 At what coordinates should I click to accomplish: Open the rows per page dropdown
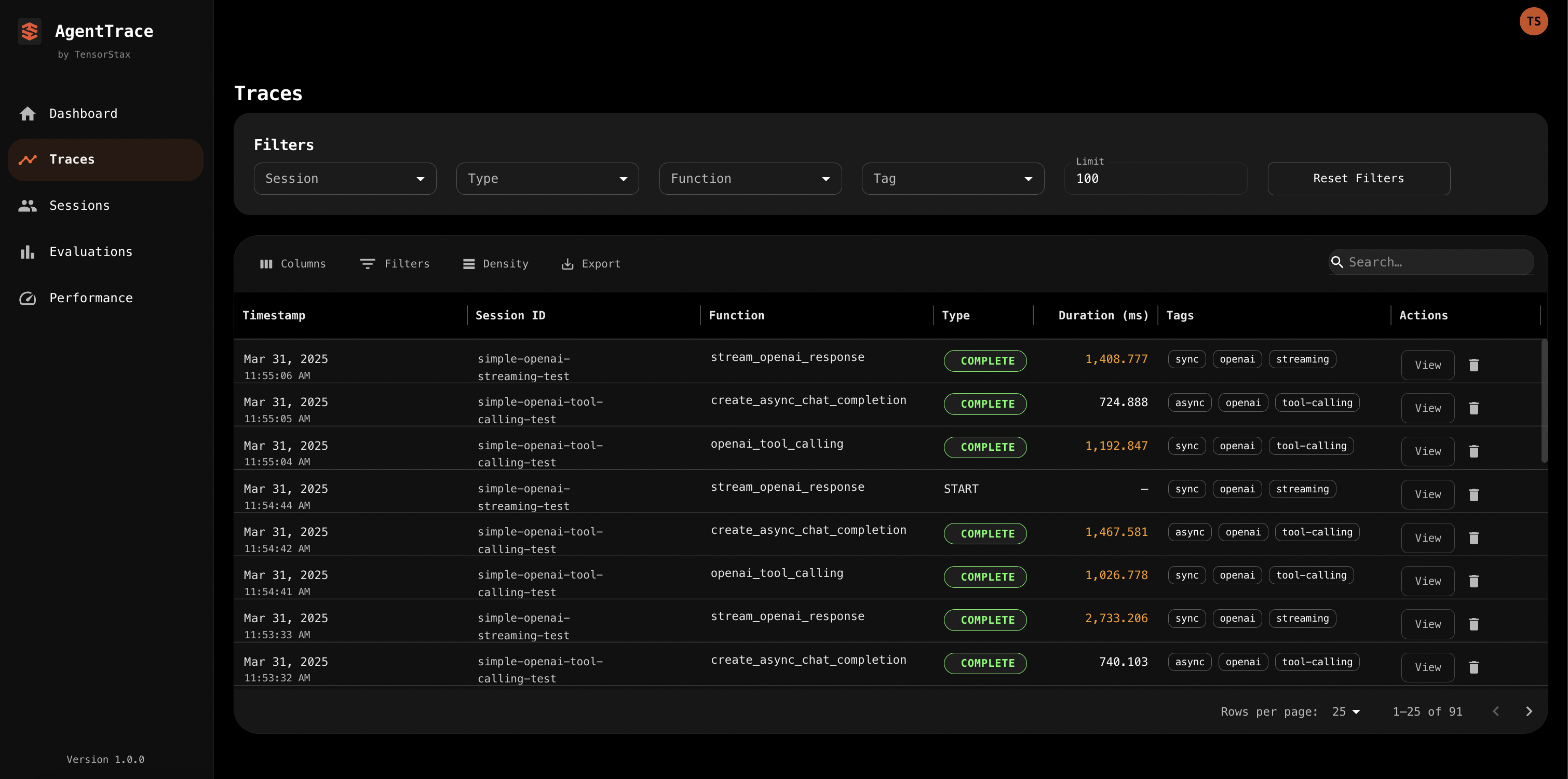[x=1345, y=711]
